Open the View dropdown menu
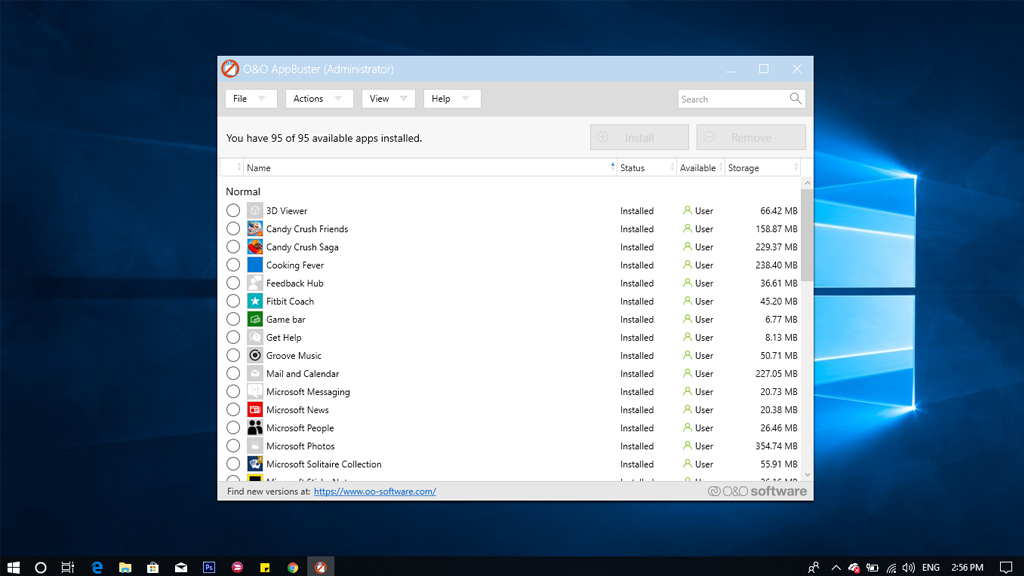This screenshot has height=576, width=1024. click(x=388, y=99)
